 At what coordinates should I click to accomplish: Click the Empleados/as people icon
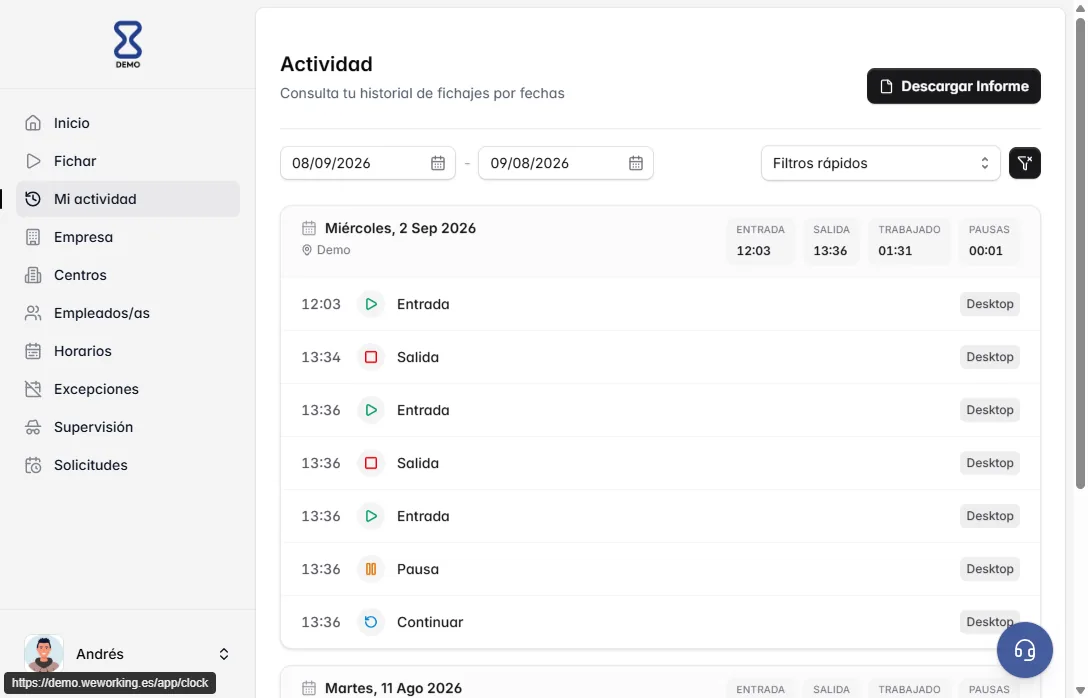33,313
